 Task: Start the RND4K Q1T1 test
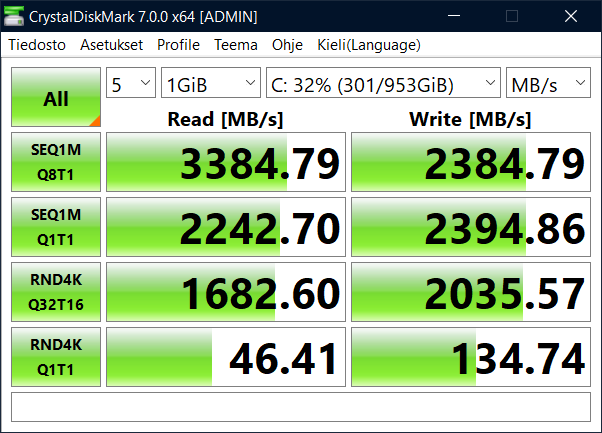[56, 356]
